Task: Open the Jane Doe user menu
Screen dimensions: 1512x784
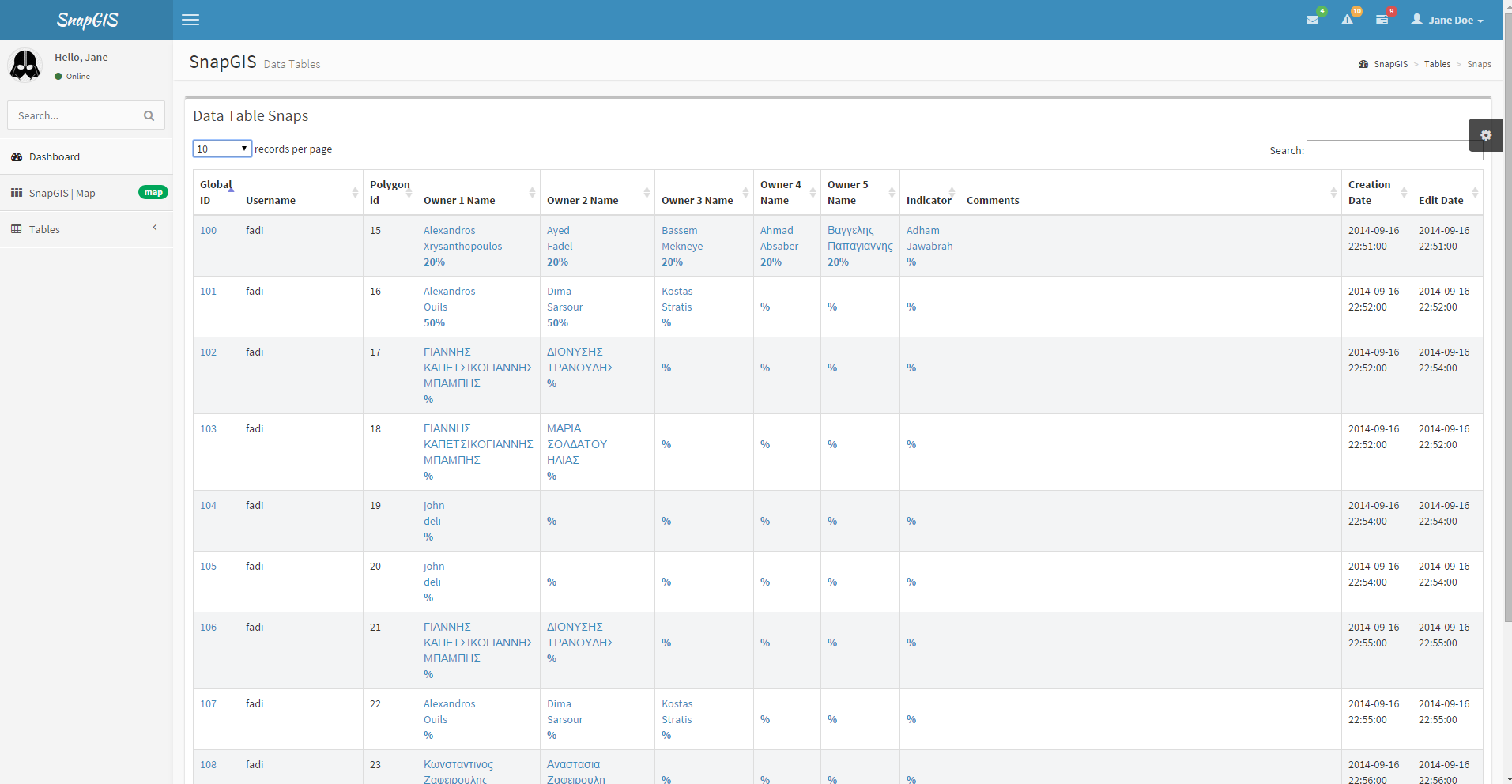Action: point(1447,20)
